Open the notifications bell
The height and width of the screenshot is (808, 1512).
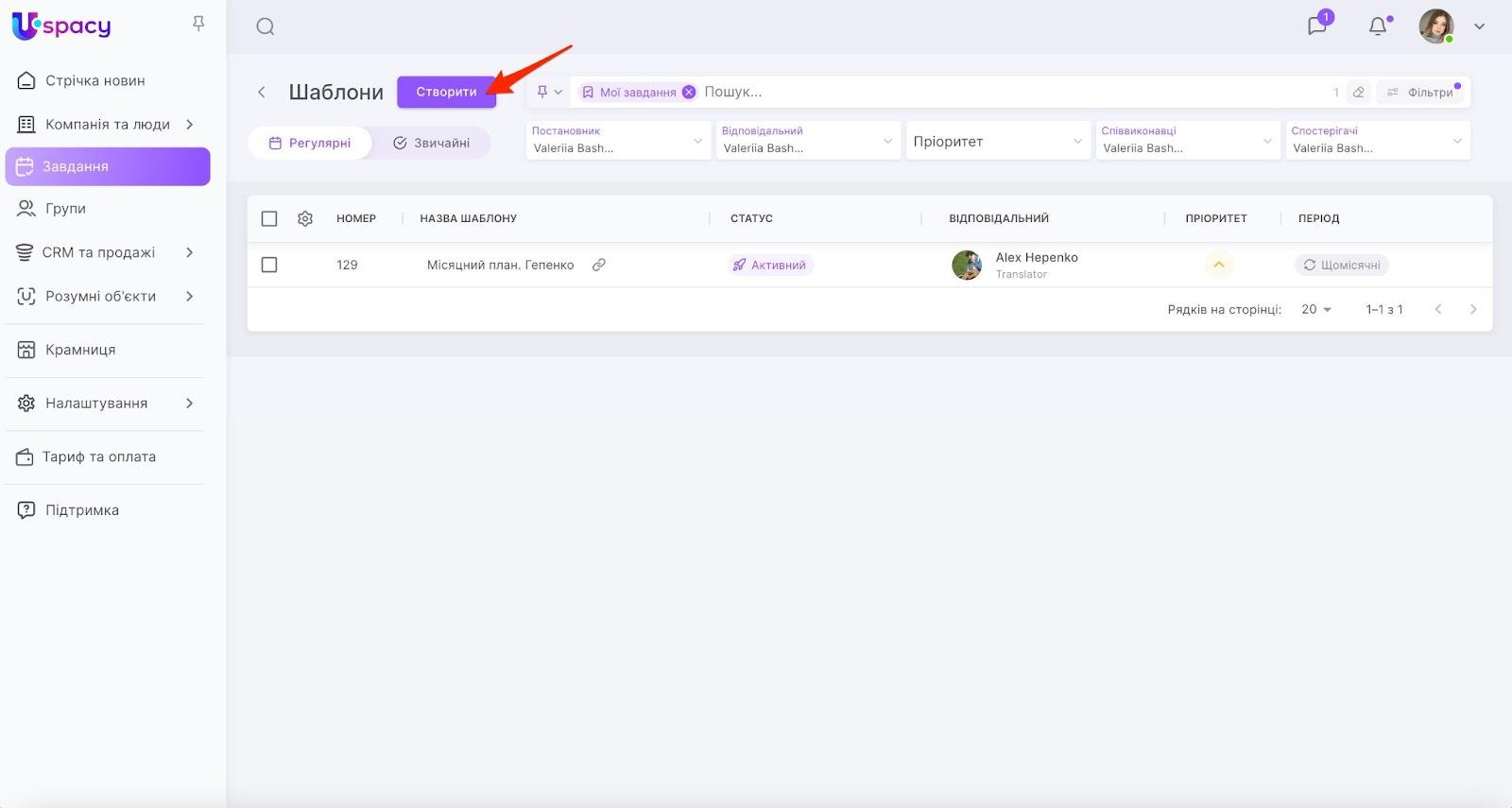(1378, 26)
